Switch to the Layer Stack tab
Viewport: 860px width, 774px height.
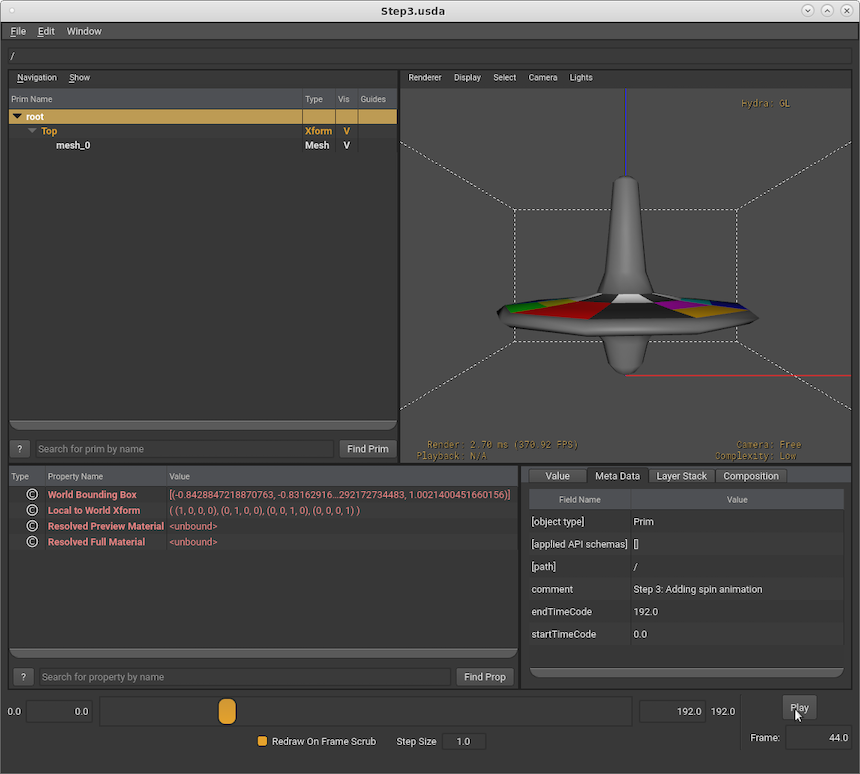click(681, 476)
